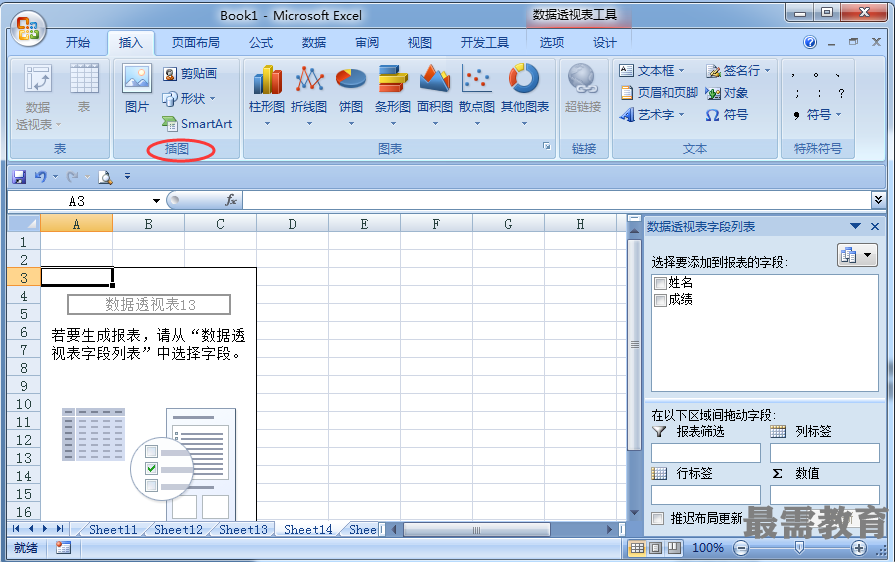The image size is (895, 562).
Task: Click the 100% zoom level
Action: (708, 548)
